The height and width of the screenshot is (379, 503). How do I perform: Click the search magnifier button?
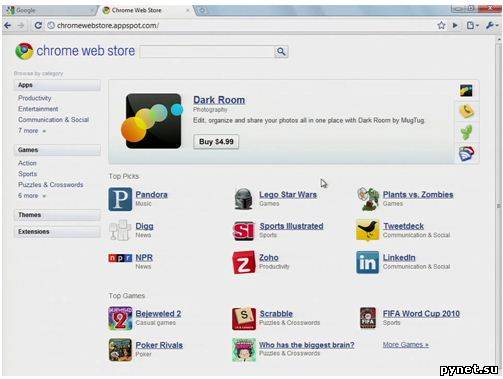click(x=281, y=52)
